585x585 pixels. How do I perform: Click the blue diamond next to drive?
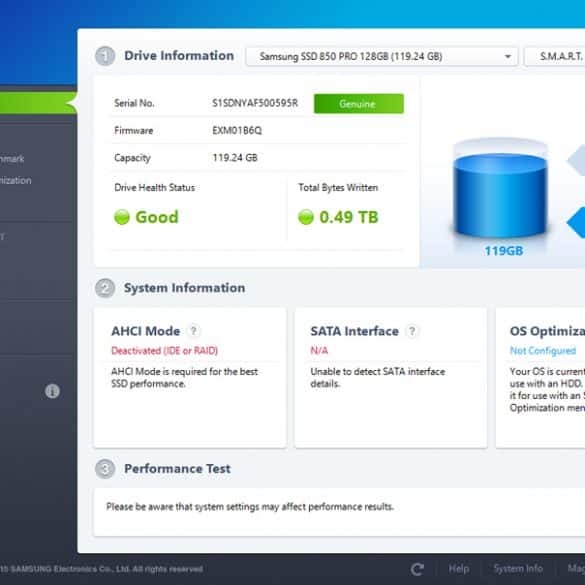tap(576, 223)
